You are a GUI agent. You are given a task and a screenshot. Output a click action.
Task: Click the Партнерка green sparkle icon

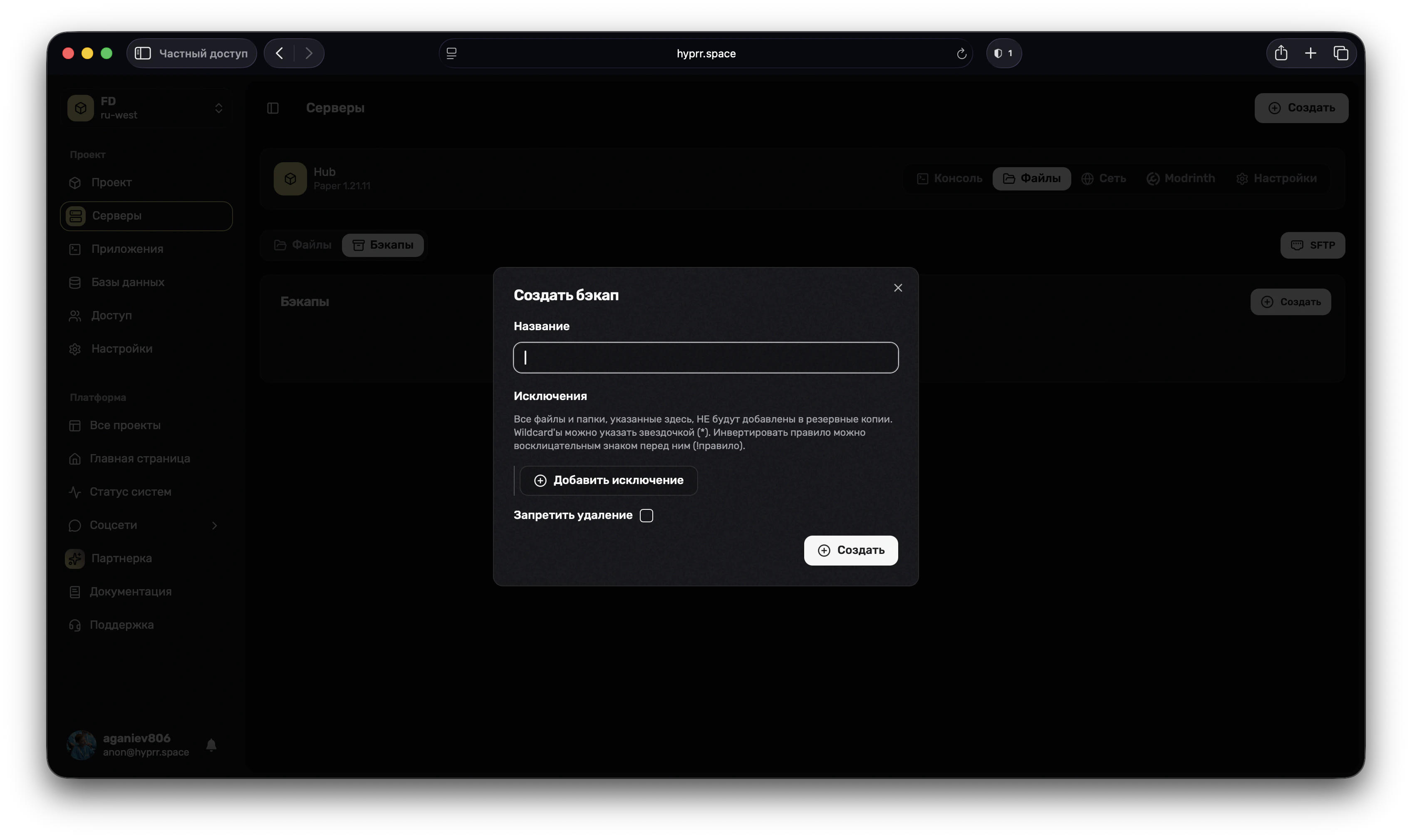tap(75, 558)
